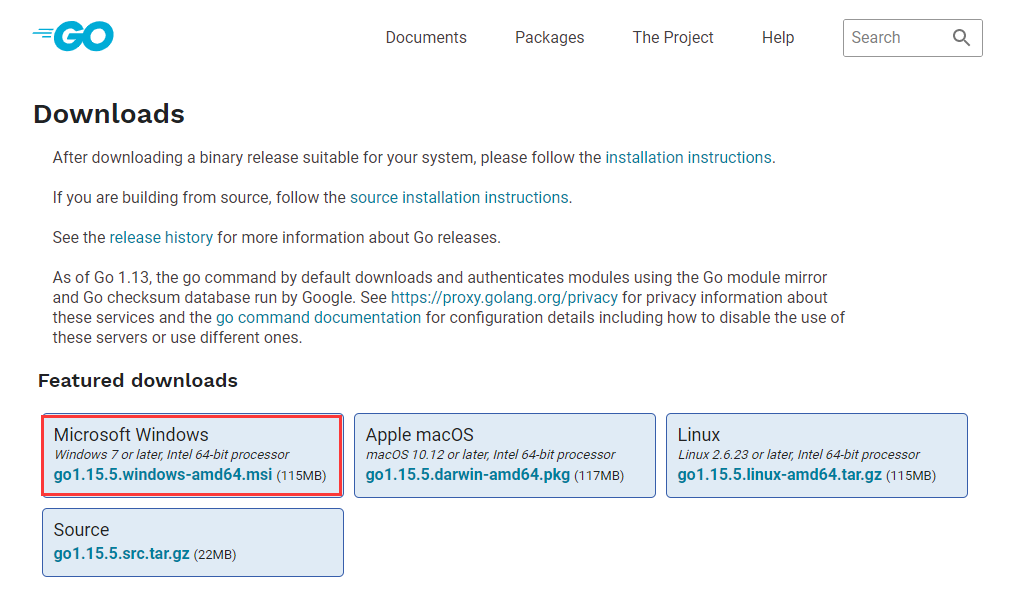View the release history link

161,238
